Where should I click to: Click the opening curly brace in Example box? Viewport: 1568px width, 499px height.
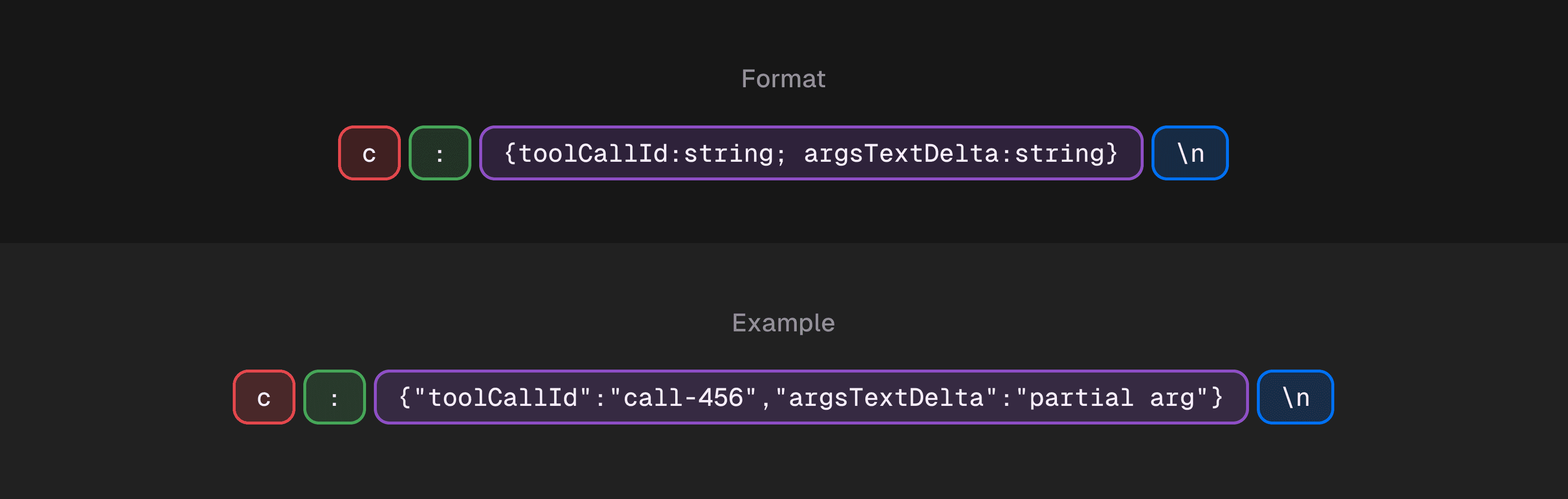tap(405, 398)
